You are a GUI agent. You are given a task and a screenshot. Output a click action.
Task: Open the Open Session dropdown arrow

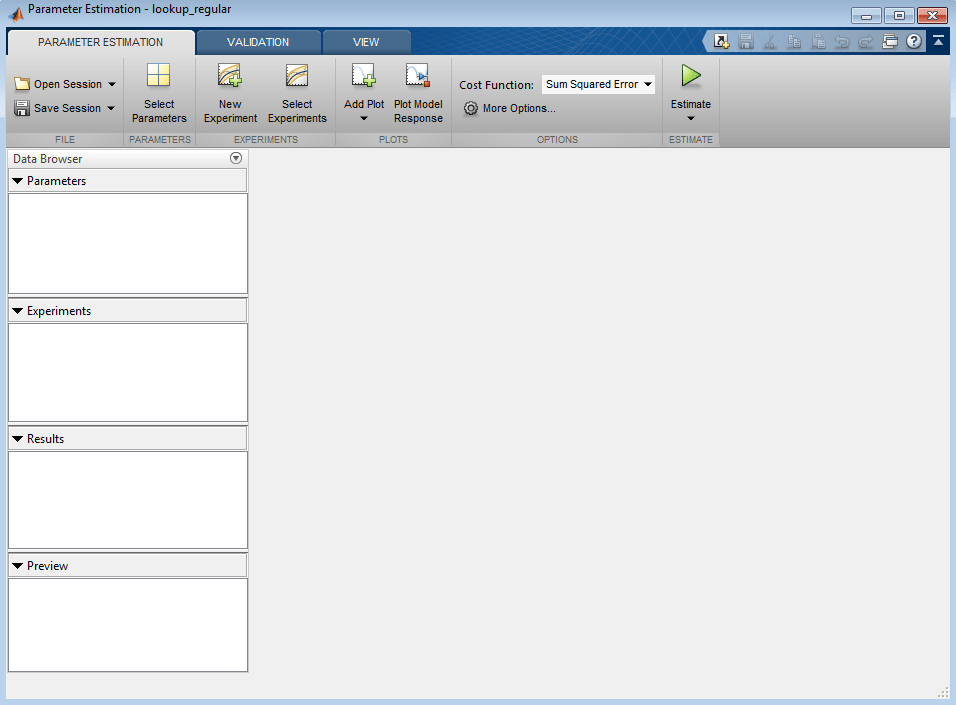(112, 84)
